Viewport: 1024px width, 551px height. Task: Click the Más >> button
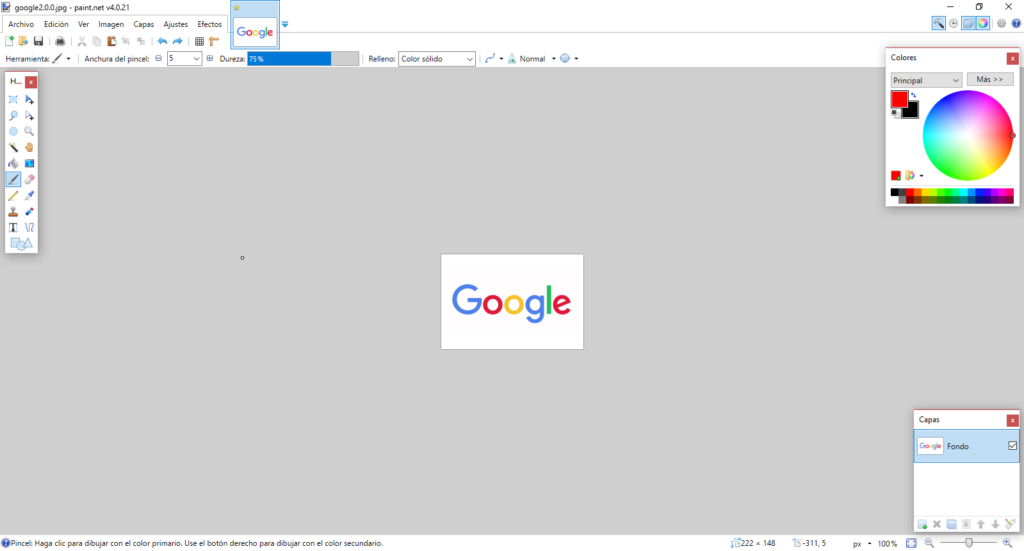click(990, 80)
